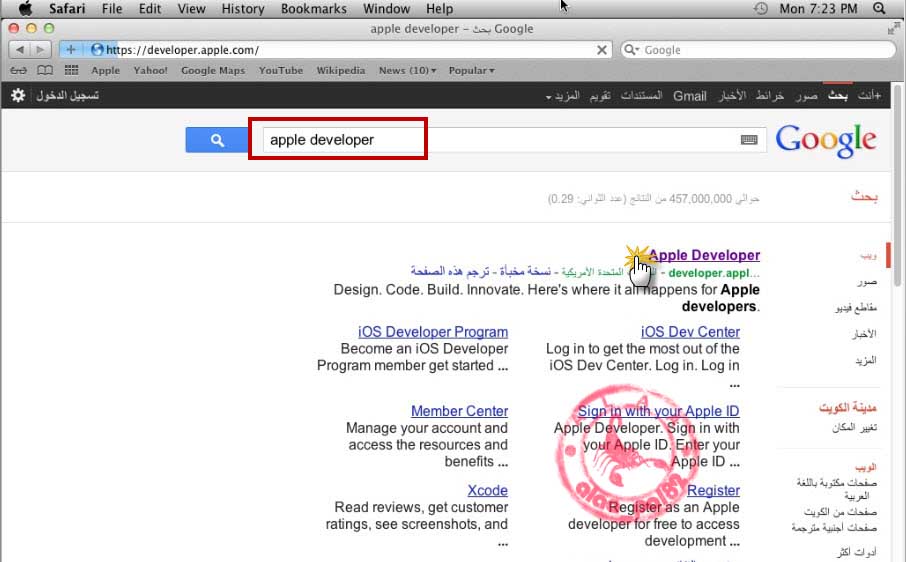The height and width of the screenshot is (562, 906).
Task: Open the iOS Developer Program link
Action: pos(433,332)
